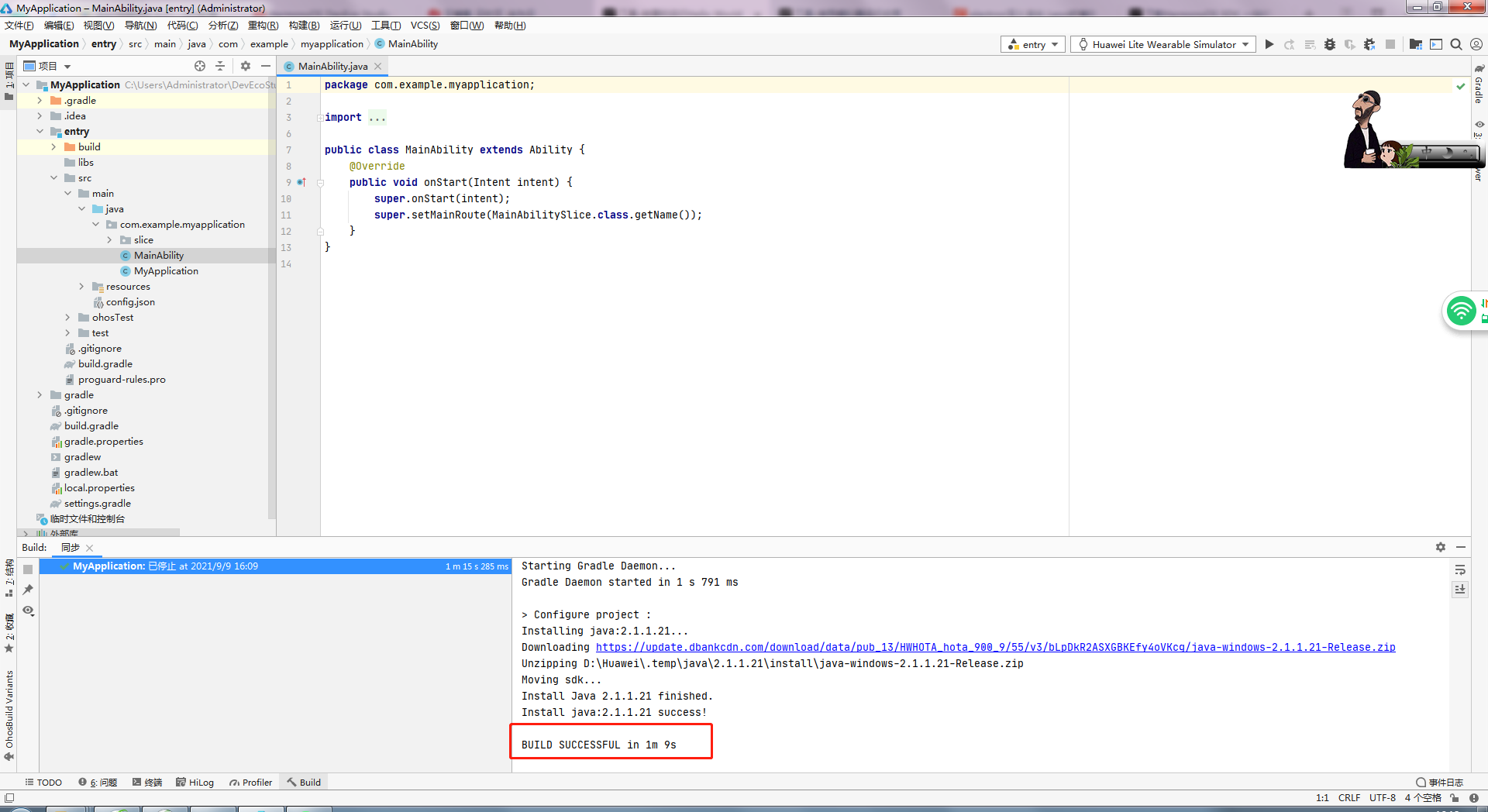This screenshot has height=812, width=1488.
Task: Close the 同步 build tab
Action: (x=90, y=548)
